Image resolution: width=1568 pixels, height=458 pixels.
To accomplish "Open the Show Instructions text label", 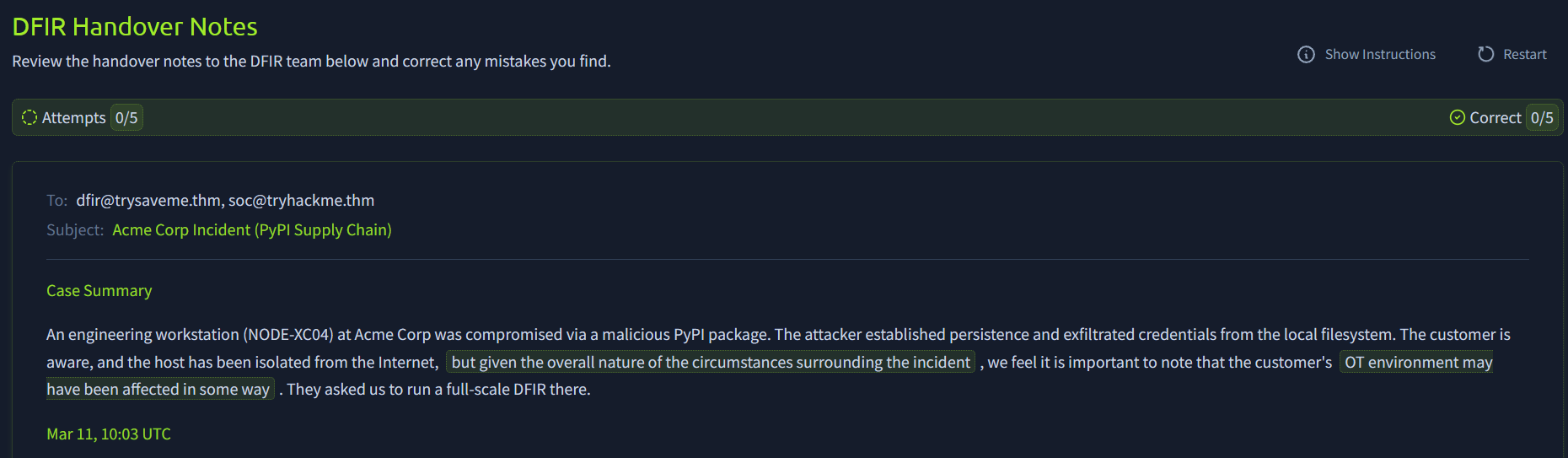I will 1379,55.
